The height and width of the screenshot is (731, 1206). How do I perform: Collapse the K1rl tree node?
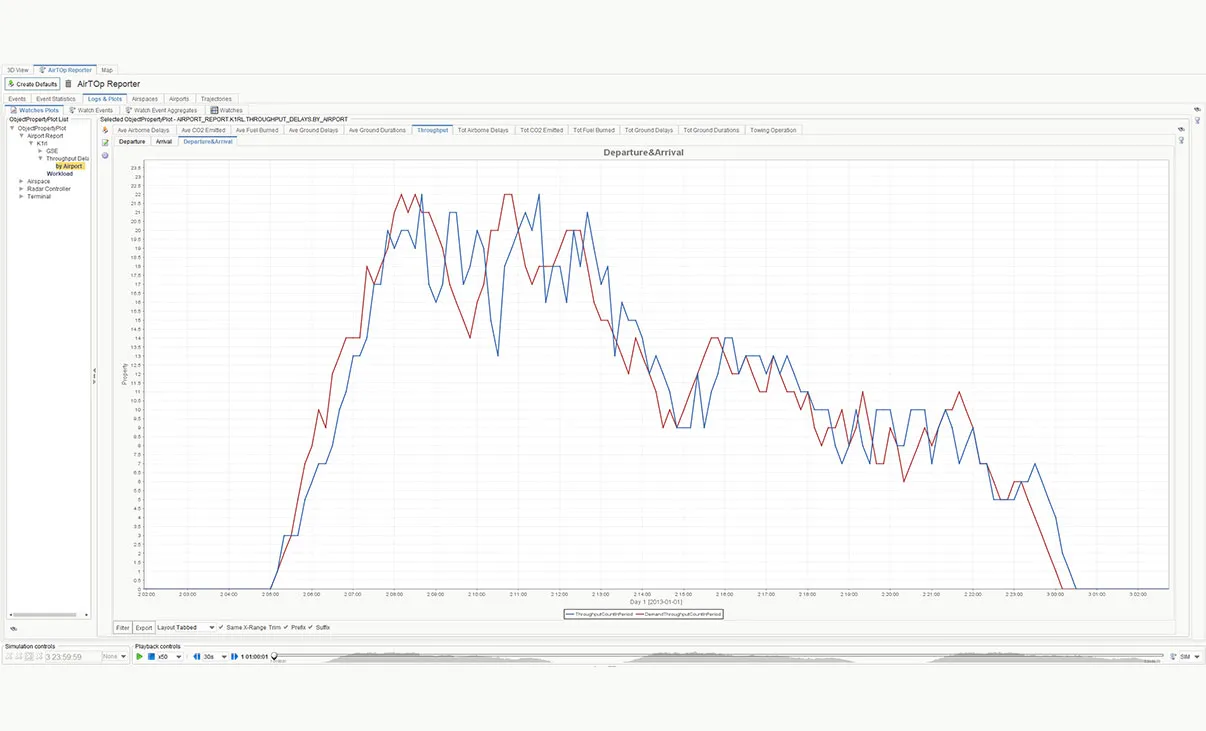point(31,143)
